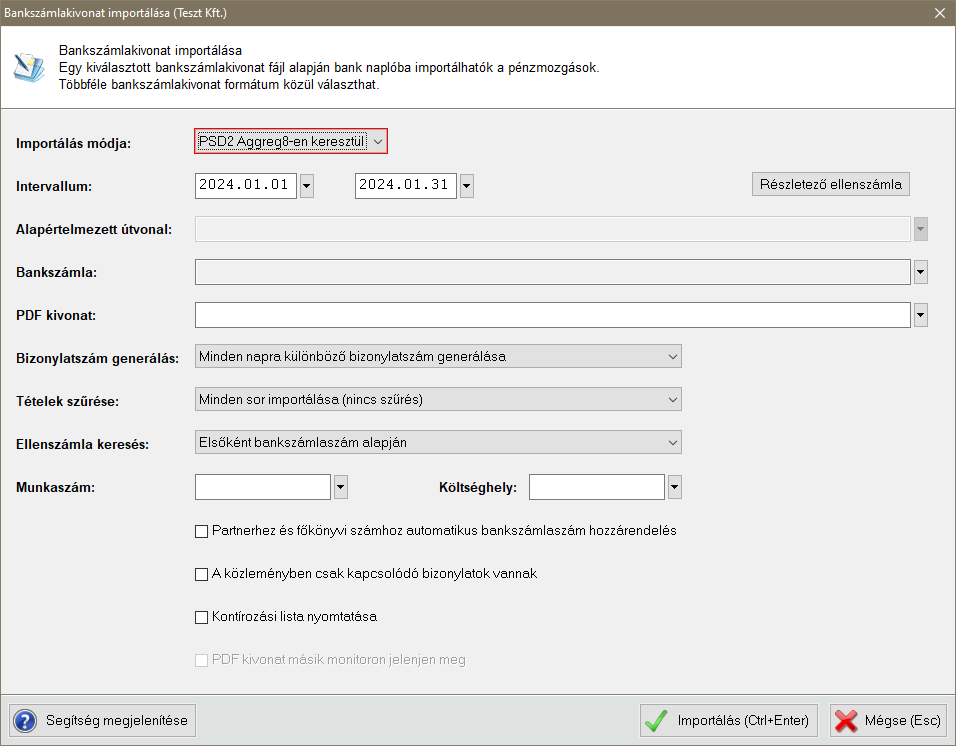Toggle 'A közleményben csak kapcsolódó bizonylatok vannak'

tap(201, 574)
